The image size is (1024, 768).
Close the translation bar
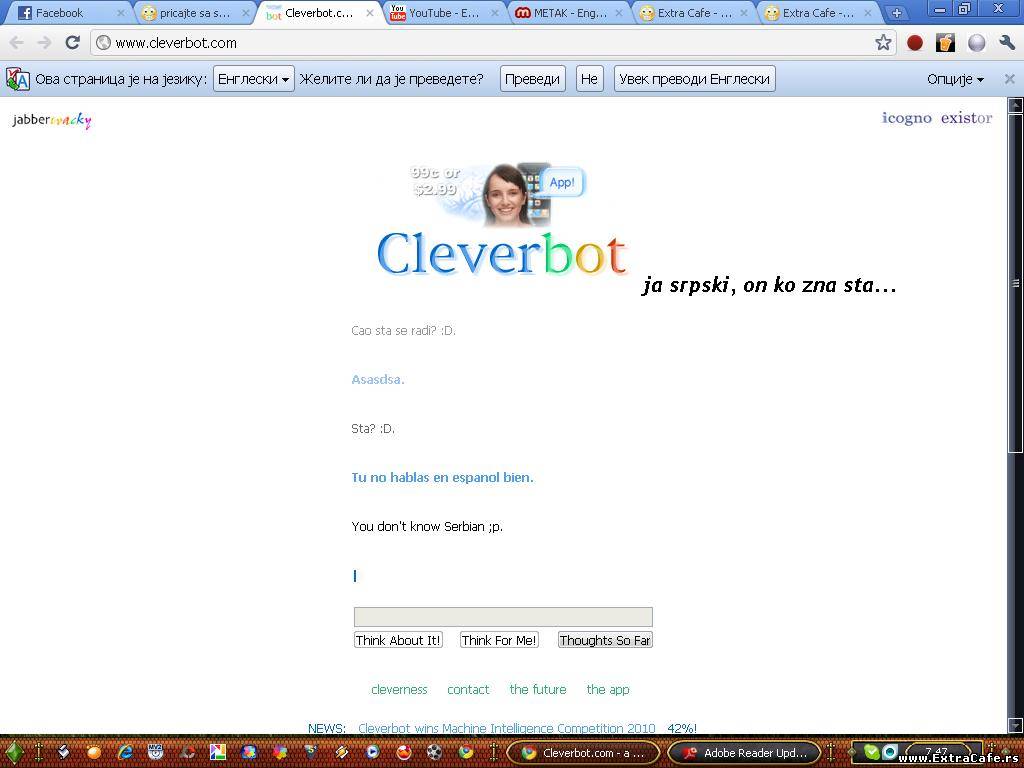pos(1009,79)
